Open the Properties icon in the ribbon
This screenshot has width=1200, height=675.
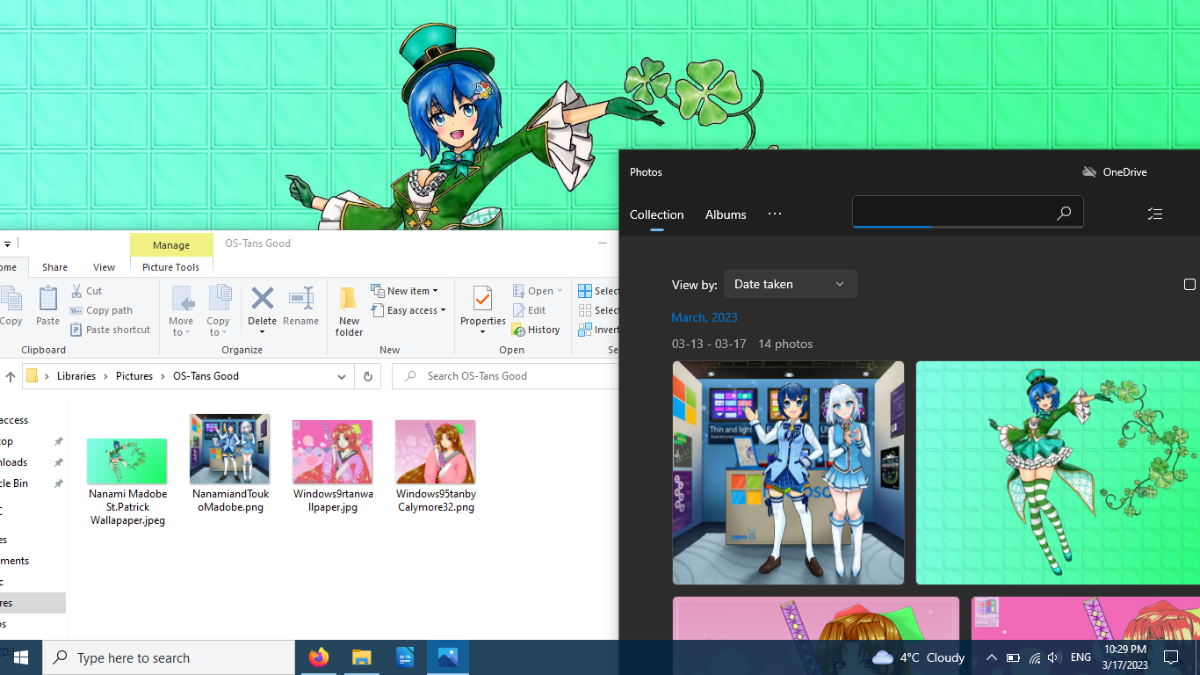coord(483,299)
